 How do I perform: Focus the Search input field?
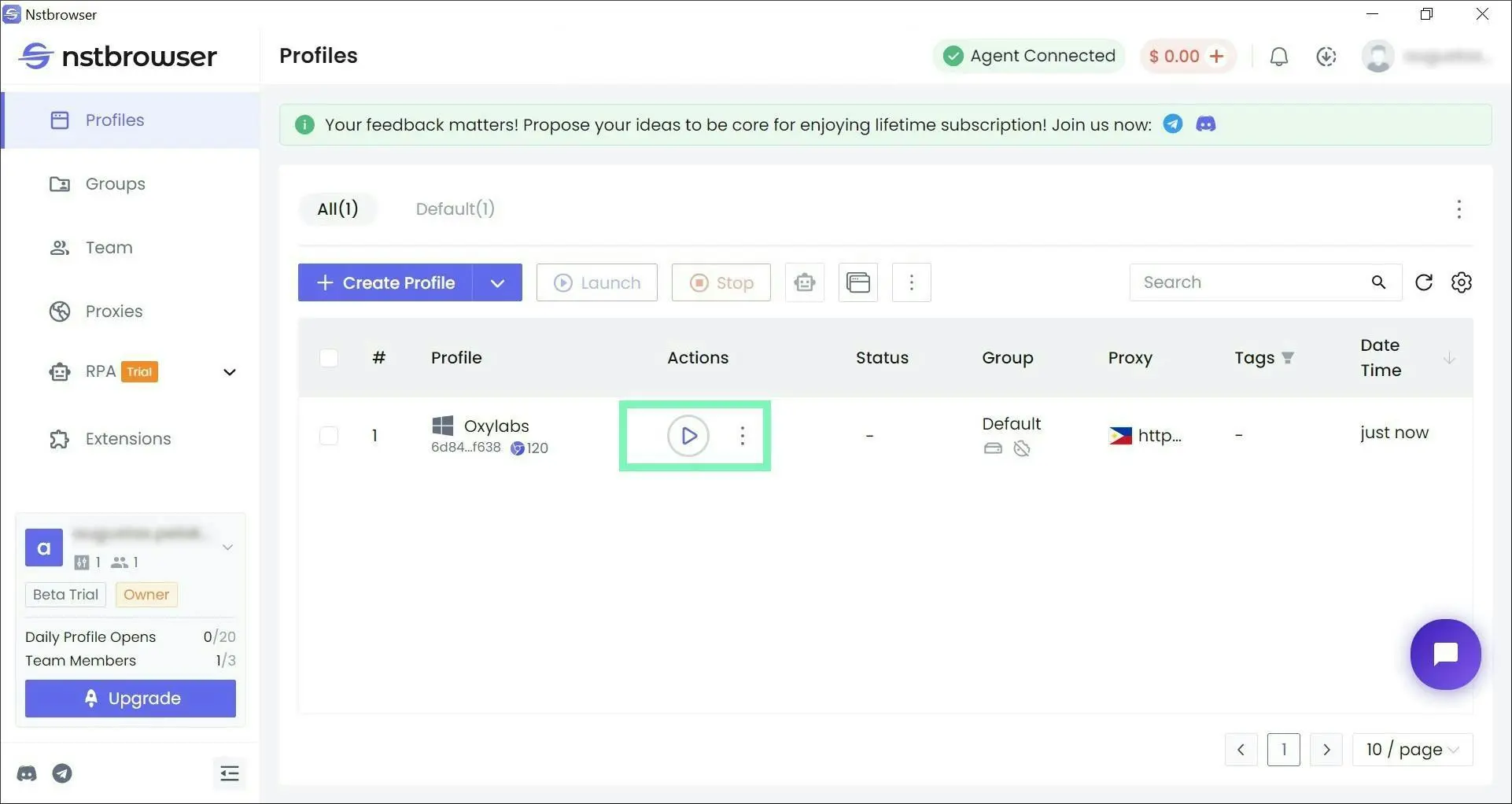[x=1251, y=282]
